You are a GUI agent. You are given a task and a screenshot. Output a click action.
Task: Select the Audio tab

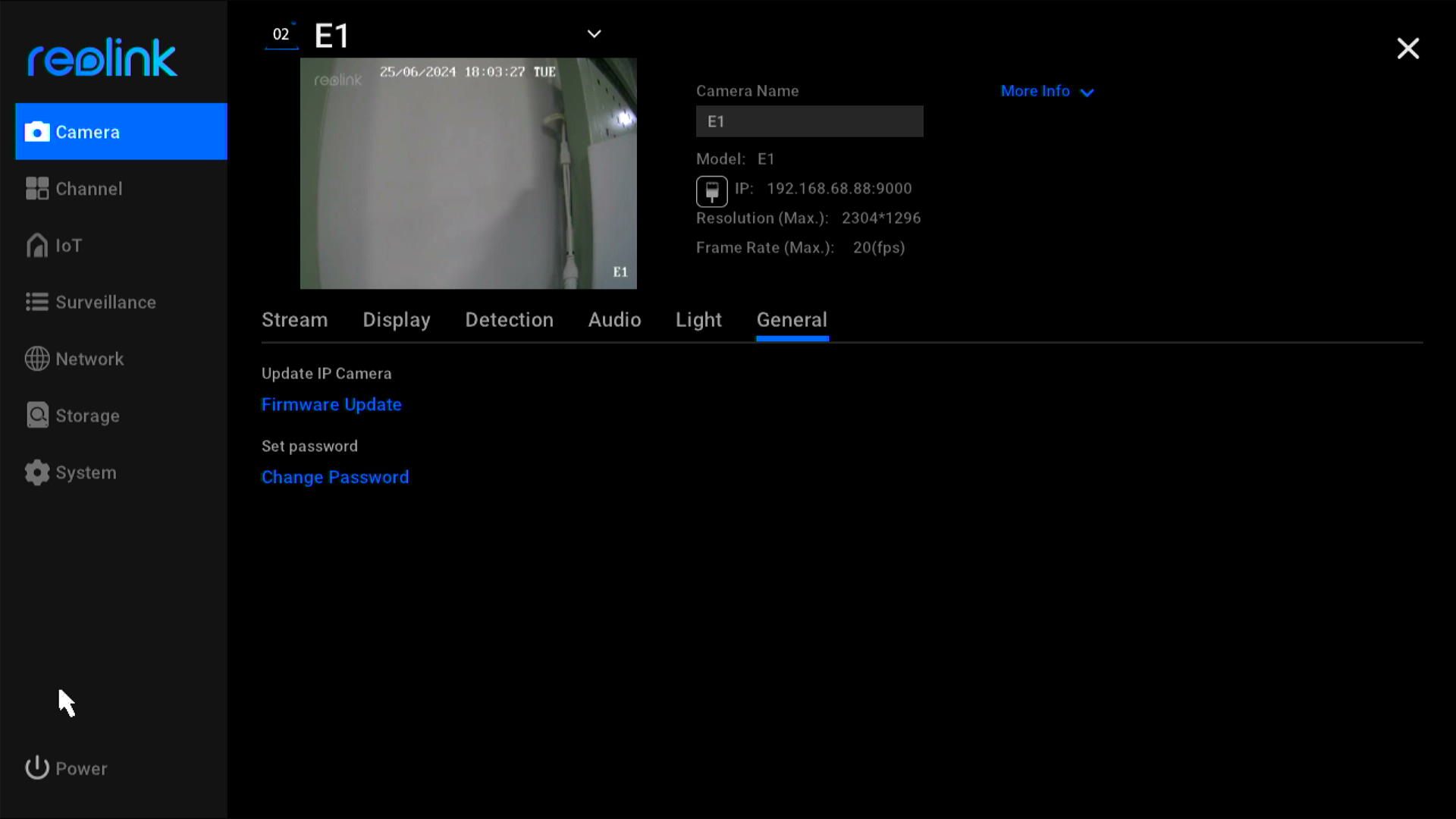(x=614, y=319)
